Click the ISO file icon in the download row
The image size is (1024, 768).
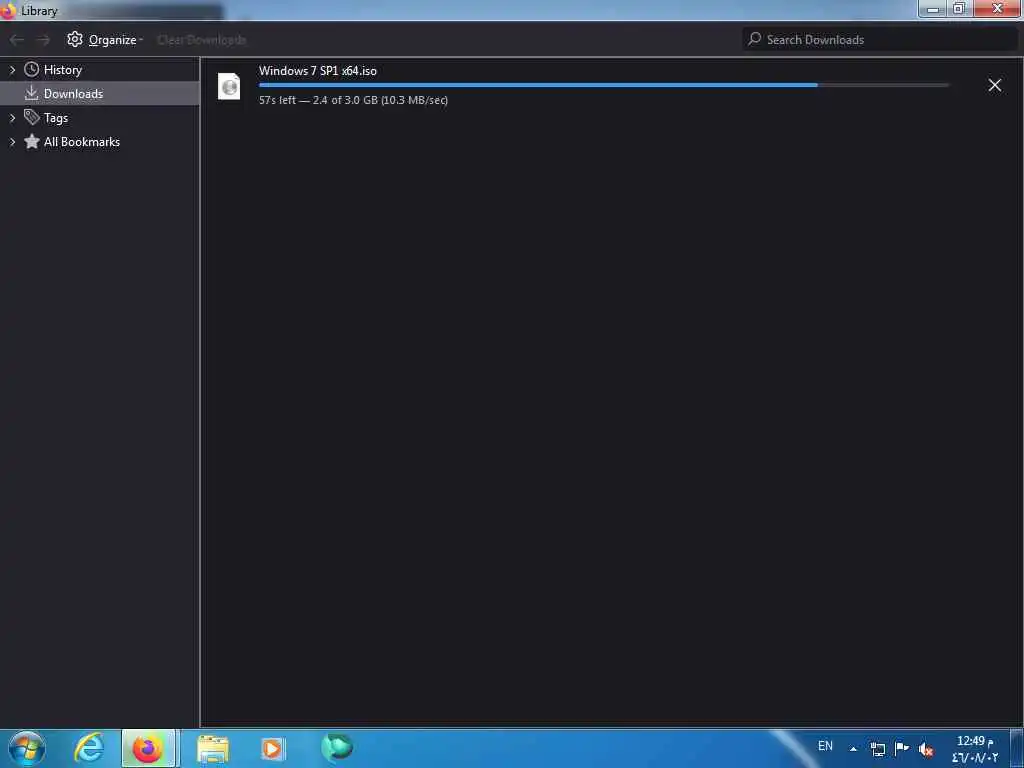point(229,86)
